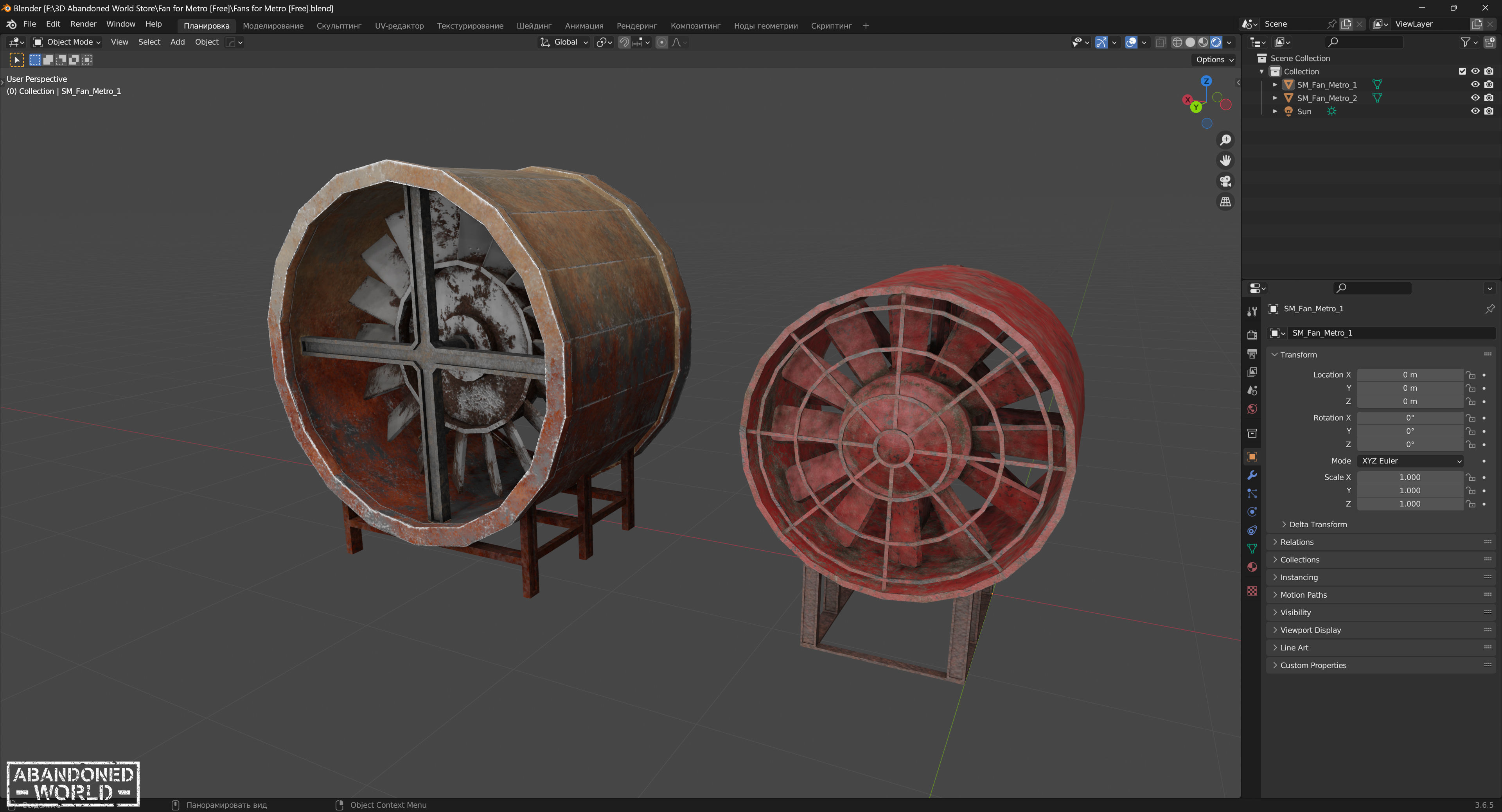This screenshot has height=812, width=1502.
Task: Toggle X-ray mode button
Action: (1160, 42)
